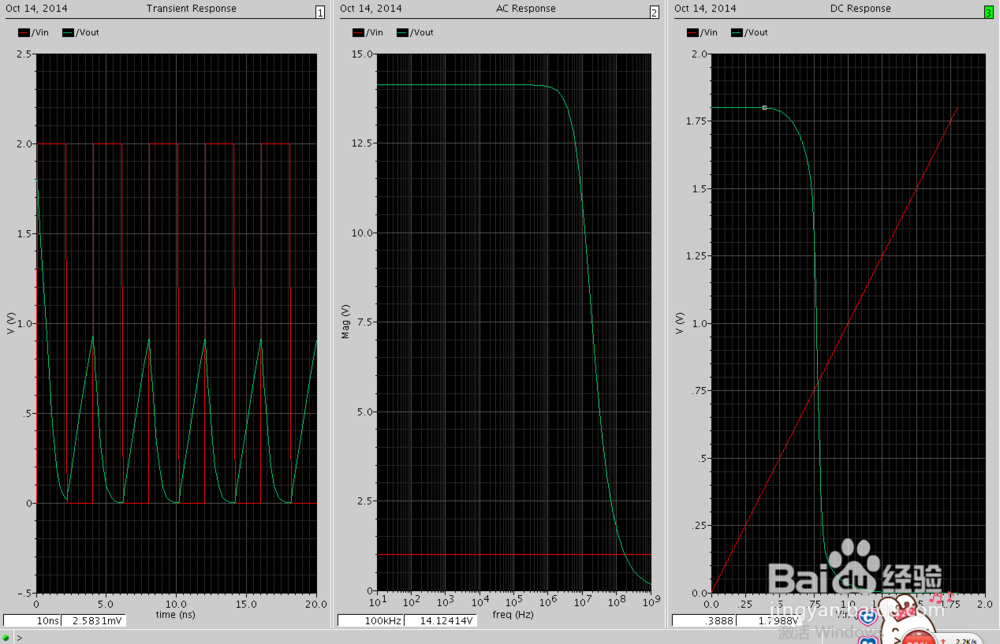1000x644 pixels.
Task: Click the 10^9 tick label on frequency axis
Action: [x=651, y=601]
